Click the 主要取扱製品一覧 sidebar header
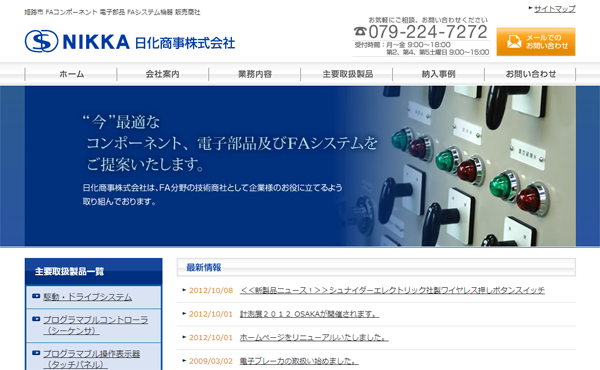This screenshot has height=370, width=600. click(93, 272)
